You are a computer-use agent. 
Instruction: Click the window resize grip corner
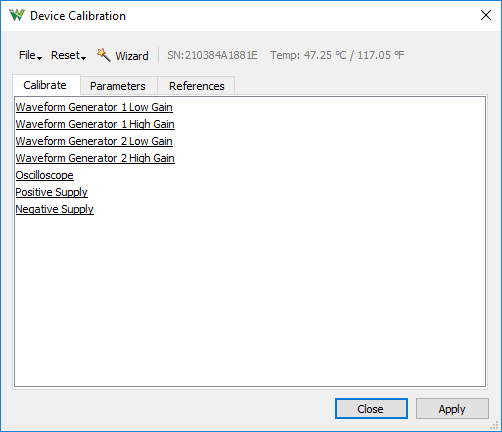(495, 425)
